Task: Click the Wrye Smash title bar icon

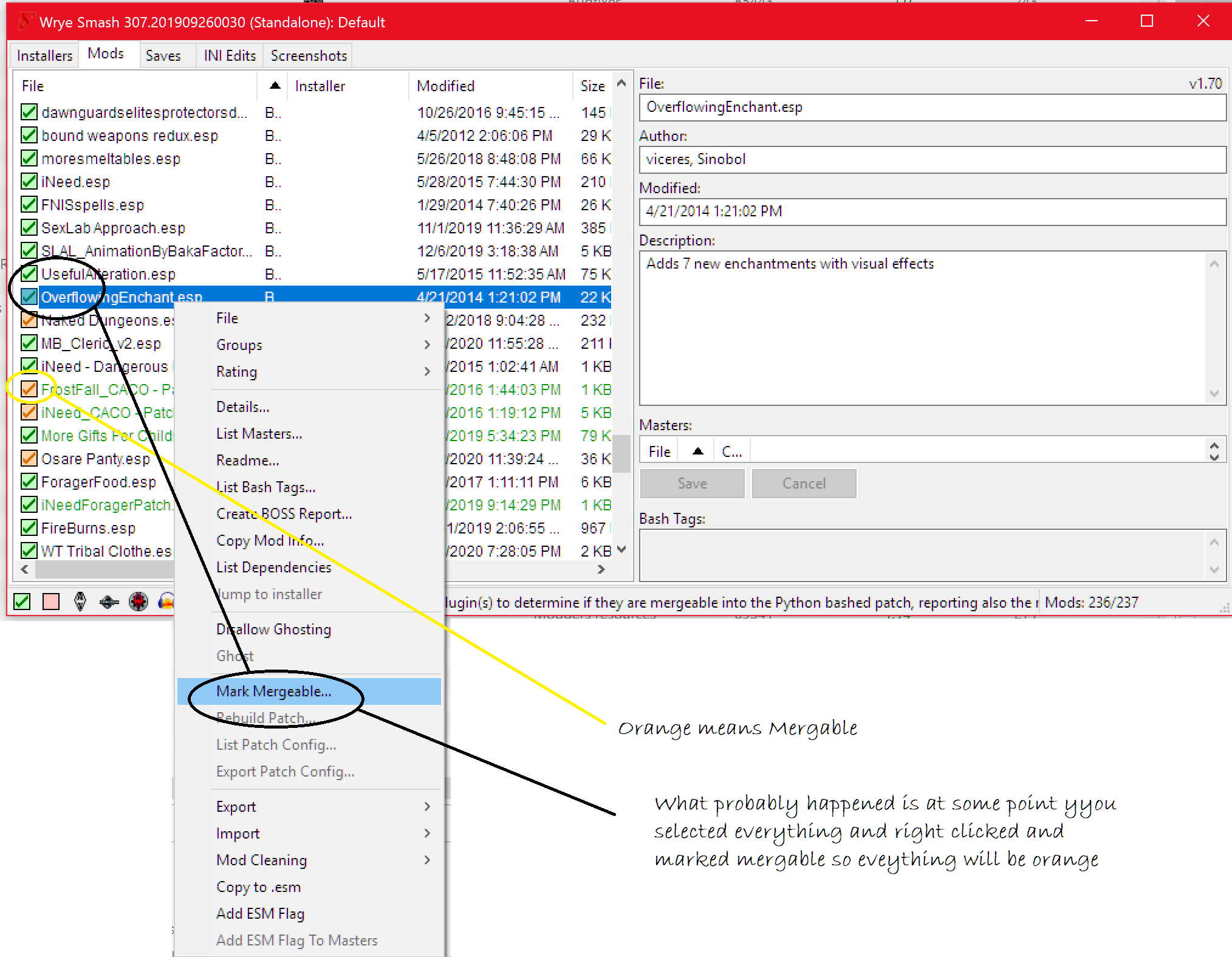Action: (25, 22)
